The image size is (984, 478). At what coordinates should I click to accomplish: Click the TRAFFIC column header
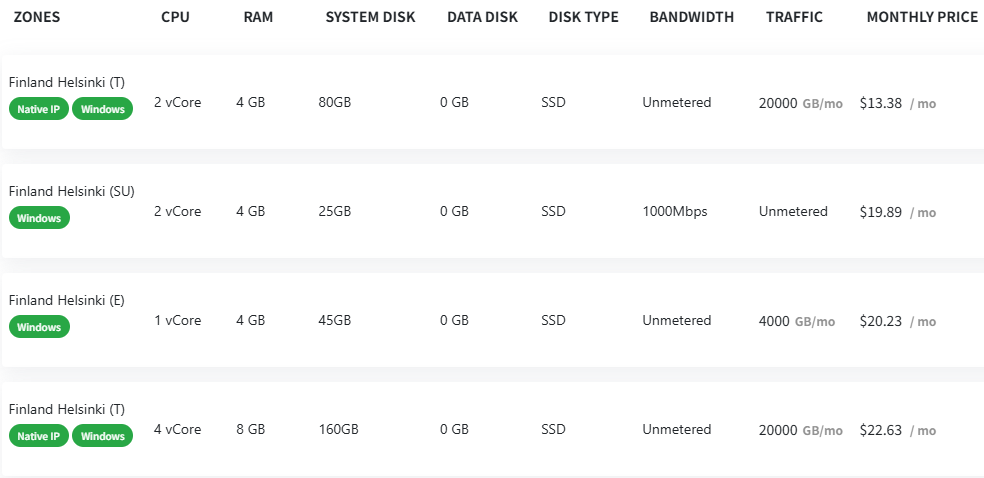794,17
